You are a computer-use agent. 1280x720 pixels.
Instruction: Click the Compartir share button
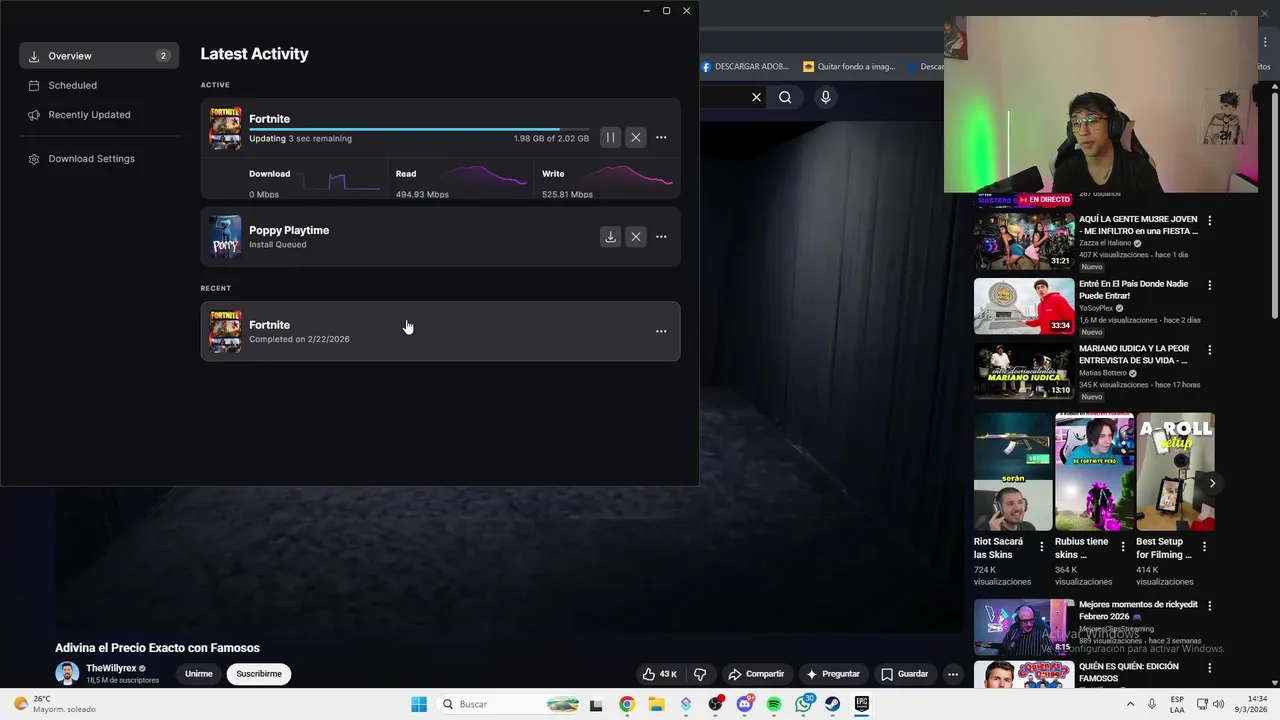click(756, 674)
